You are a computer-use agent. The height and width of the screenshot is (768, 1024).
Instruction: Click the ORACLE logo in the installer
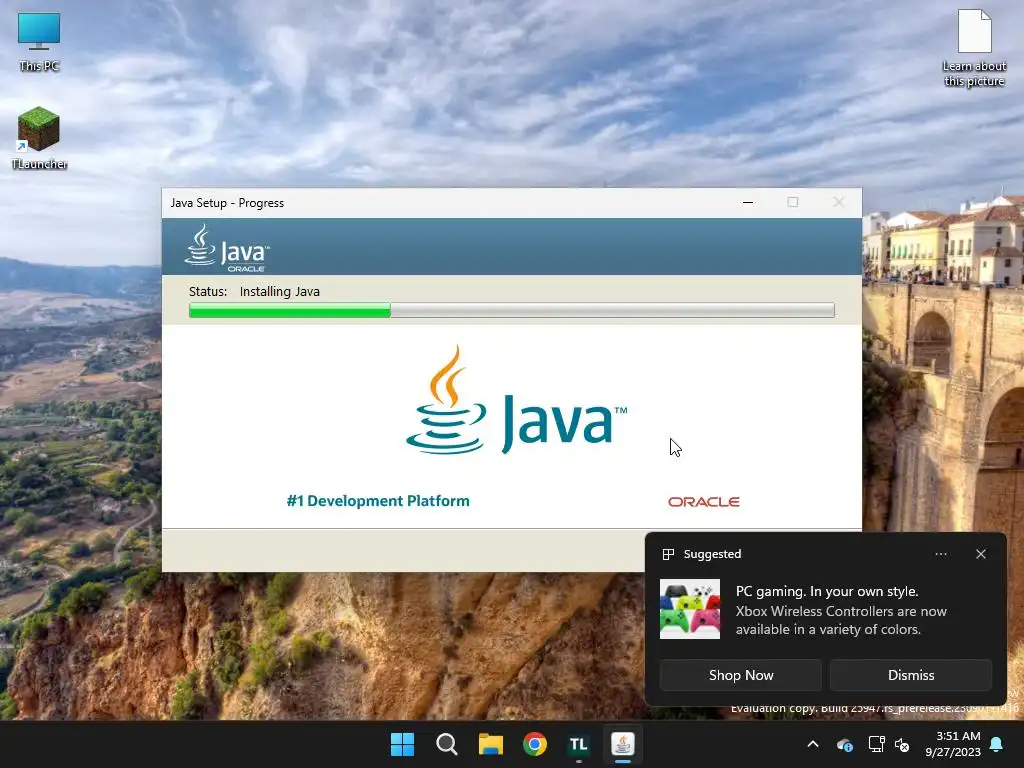703,502
